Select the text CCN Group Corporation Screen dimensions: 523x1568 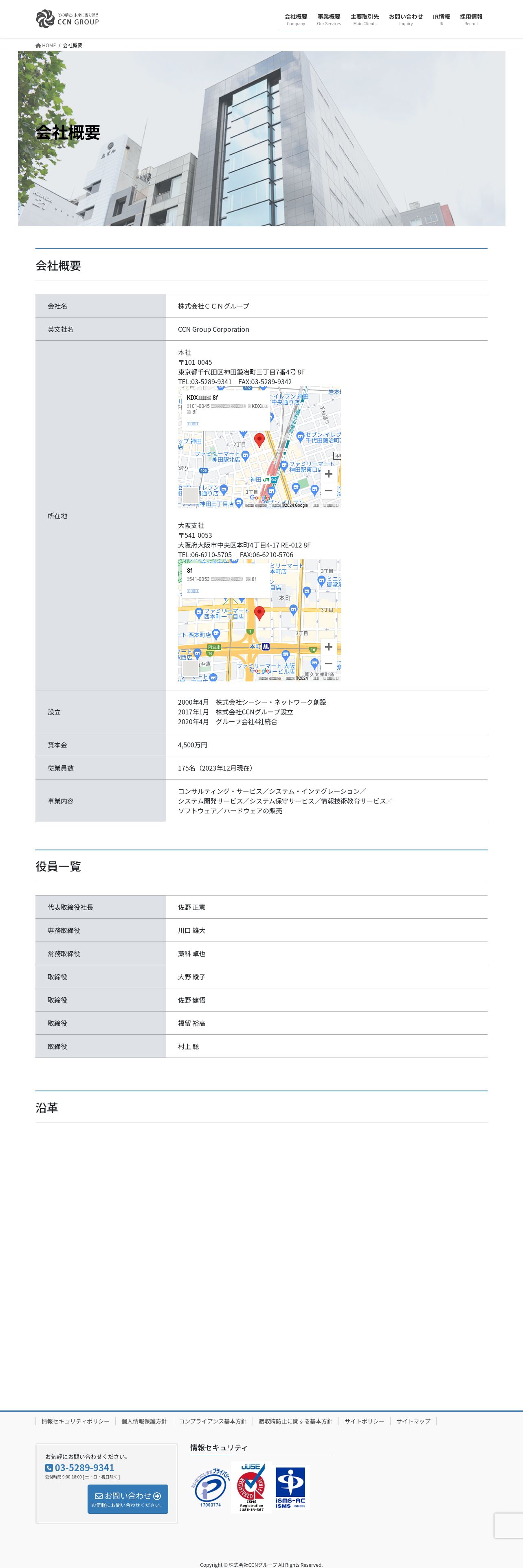pyautogui.click(x=213, y=329)
